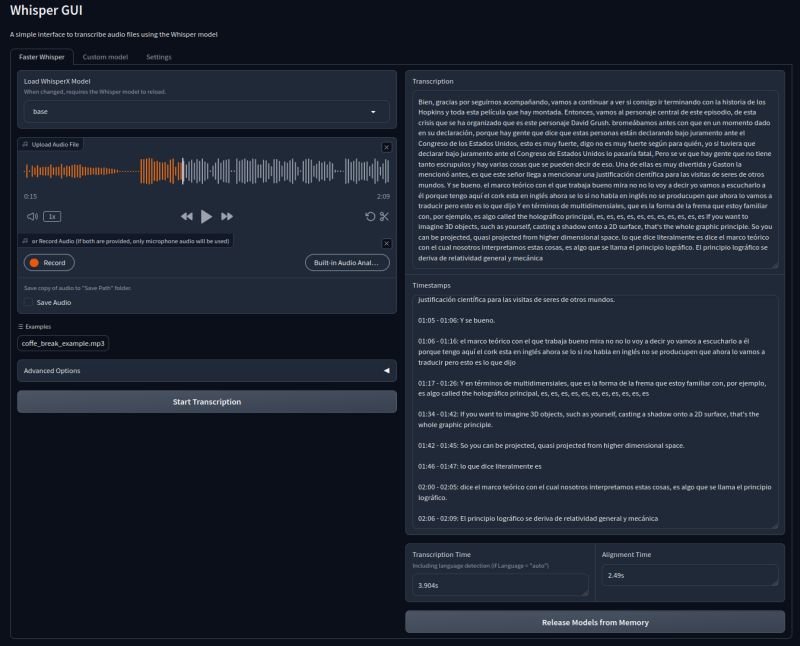Mute audio via the speaker icon

[x=33, y=216]
